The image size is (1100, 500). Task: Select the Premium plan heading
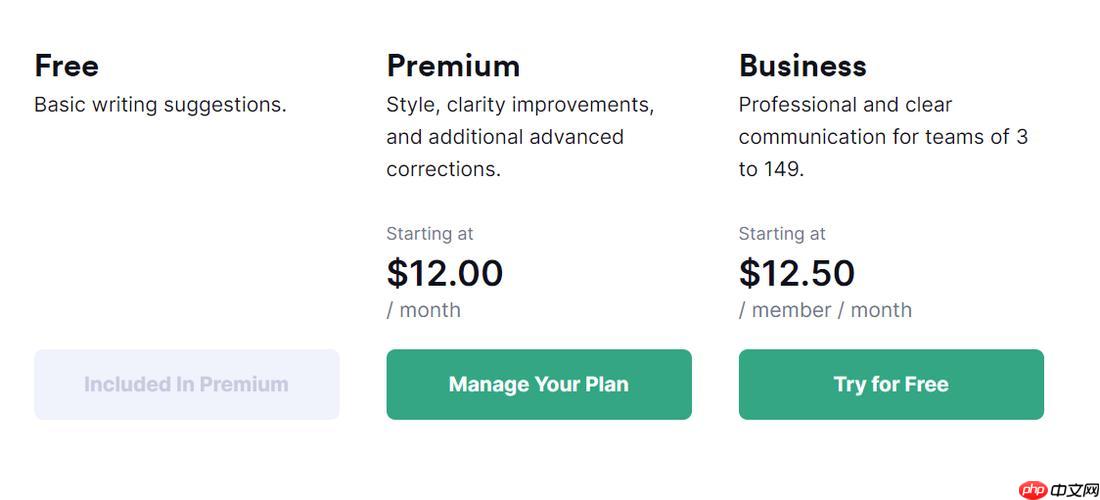[453, 66]
